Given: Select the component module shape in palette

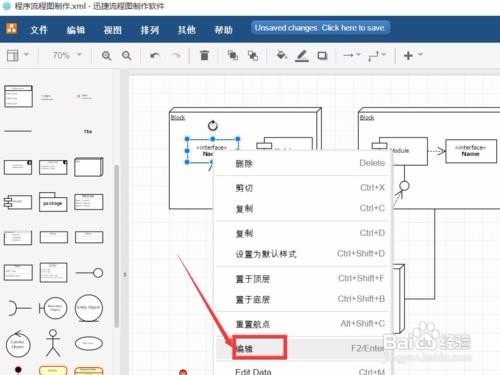Looking at the screenshot, I should (x=18, y=202).
